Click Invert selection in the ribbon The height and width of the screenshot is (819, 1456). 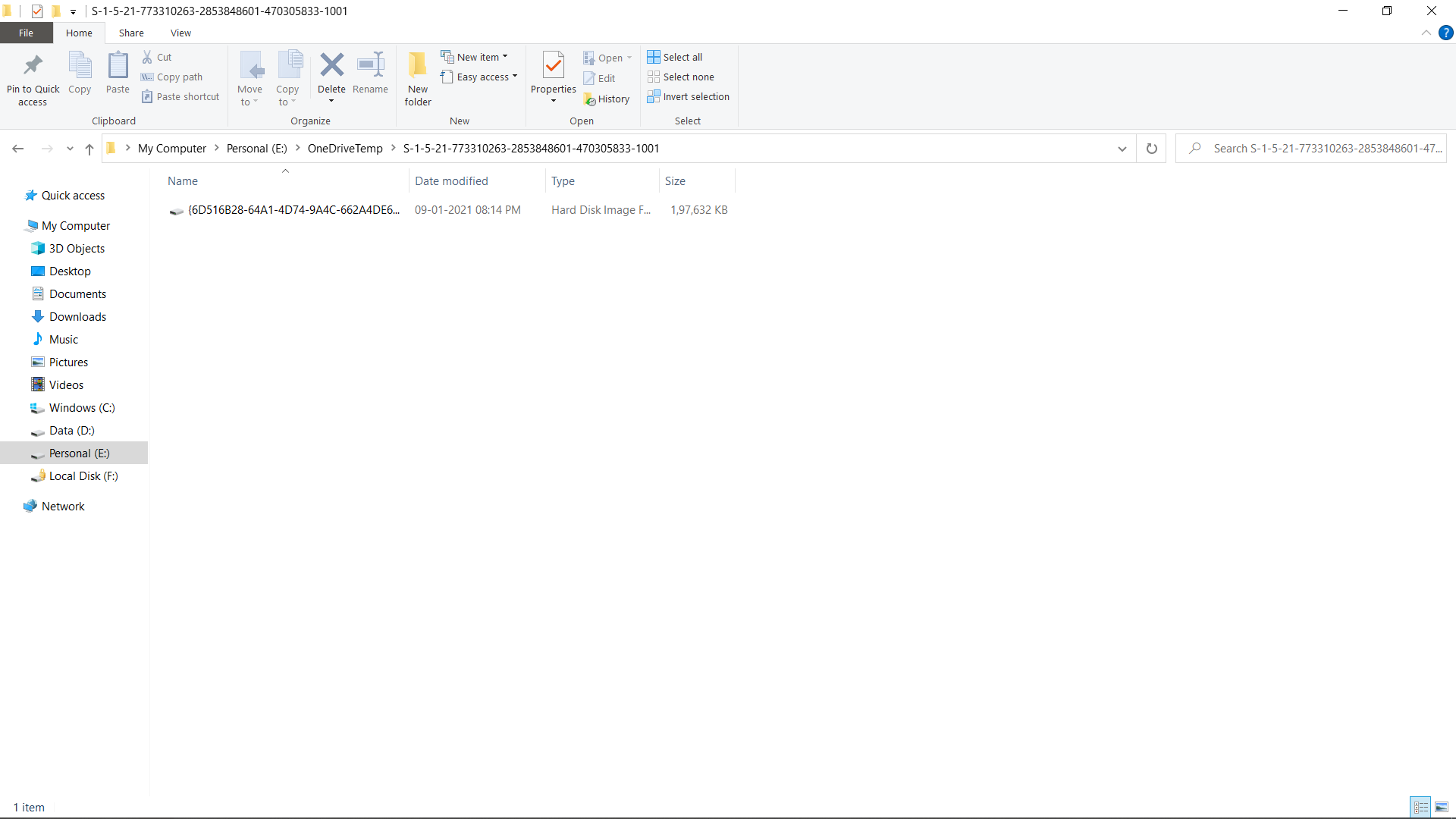coord(688,96)
